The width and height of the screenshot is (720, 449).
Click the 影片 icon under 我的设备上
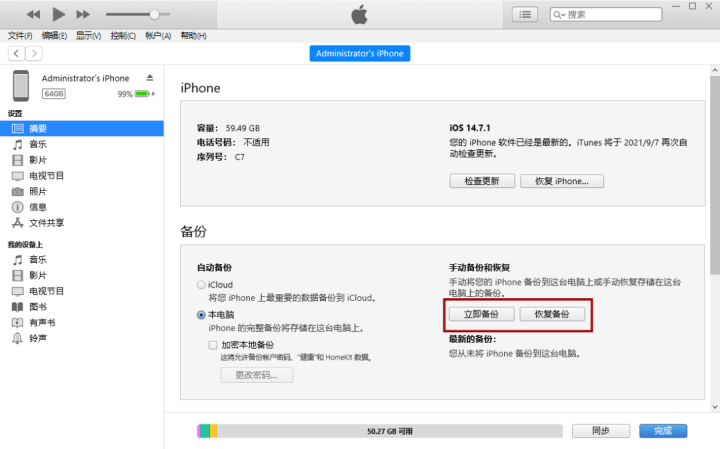tap(17, 275)
